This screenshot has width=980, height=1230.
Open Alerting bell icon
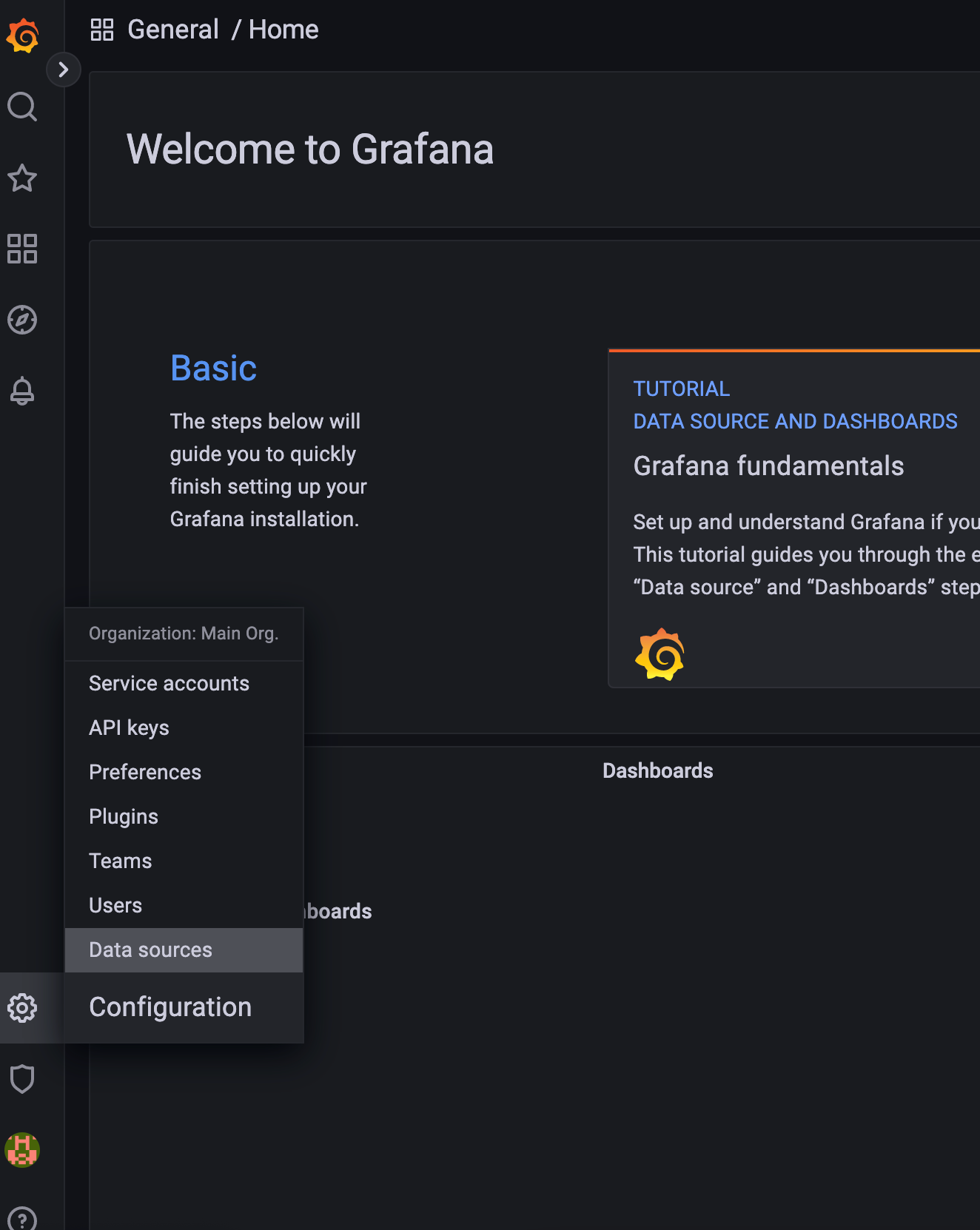pyautogui.click(x=22, y=391)
